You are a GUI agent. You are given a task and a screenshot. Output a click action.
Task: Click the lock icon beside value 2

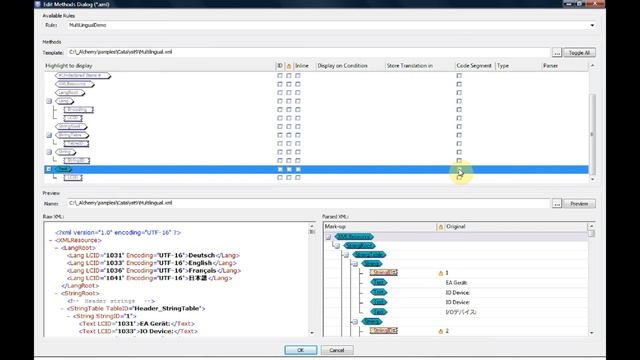point(440,331)
